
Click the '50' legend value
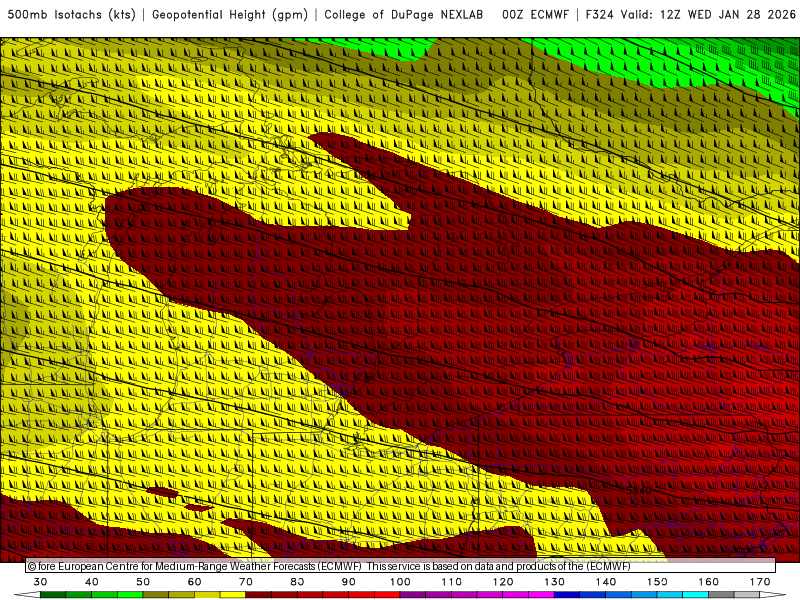click(x=143, y=582)
